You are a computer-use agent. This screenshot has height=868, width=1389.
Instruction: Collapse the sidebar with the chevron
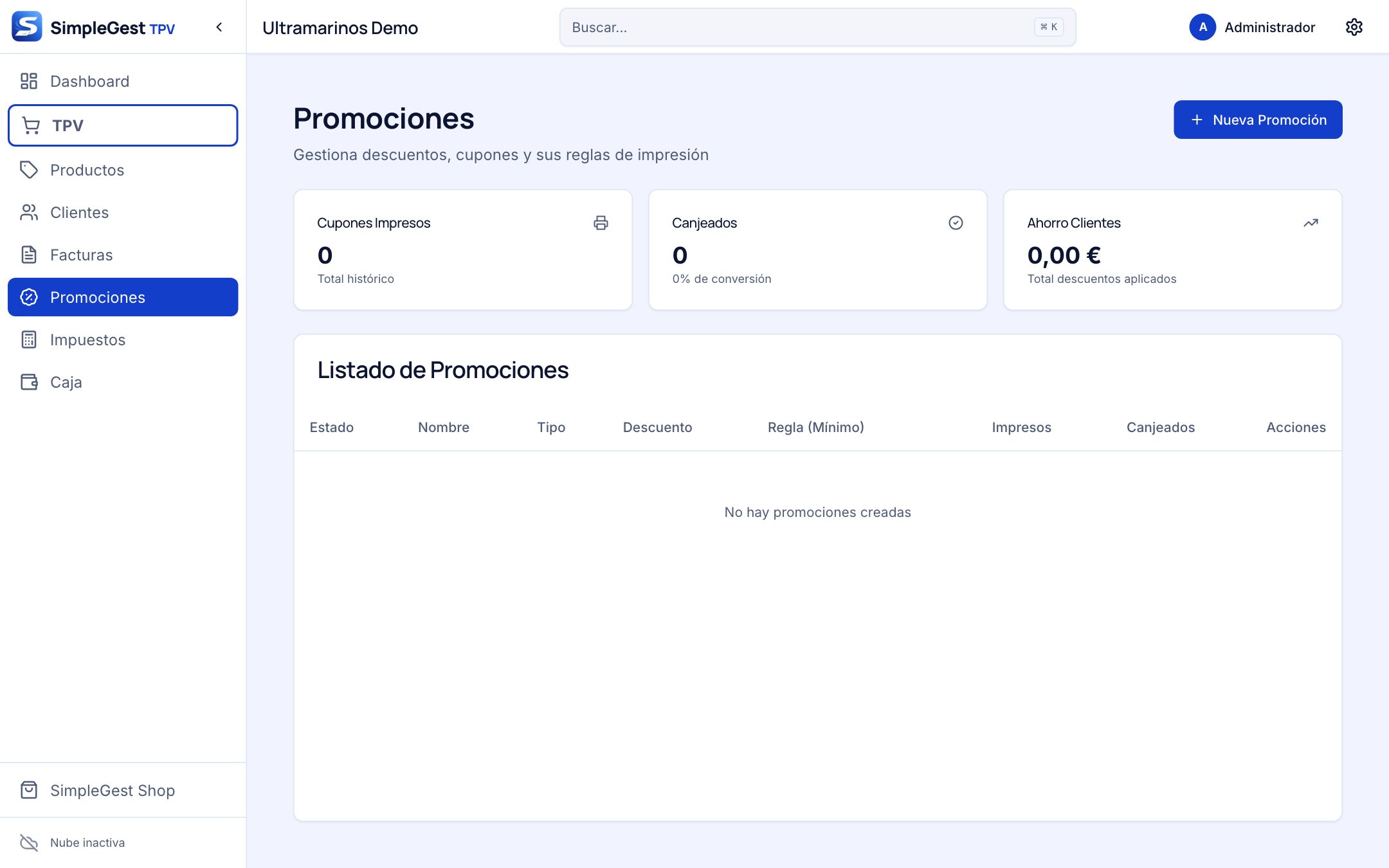click(x=219, y=27)
